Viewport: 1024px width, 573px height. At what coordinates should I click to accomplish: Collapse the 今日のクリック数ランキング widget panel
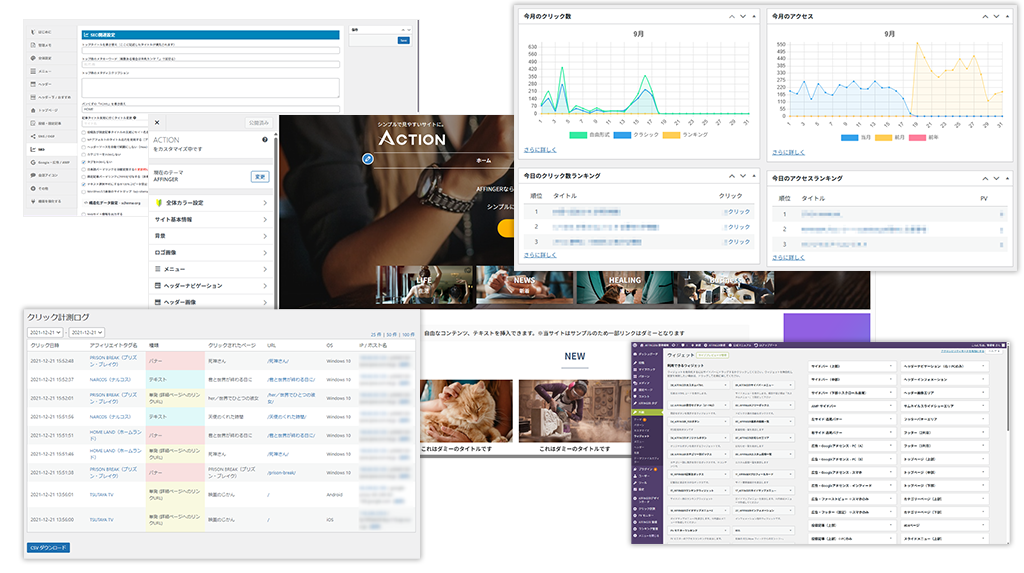click(754, 175)
